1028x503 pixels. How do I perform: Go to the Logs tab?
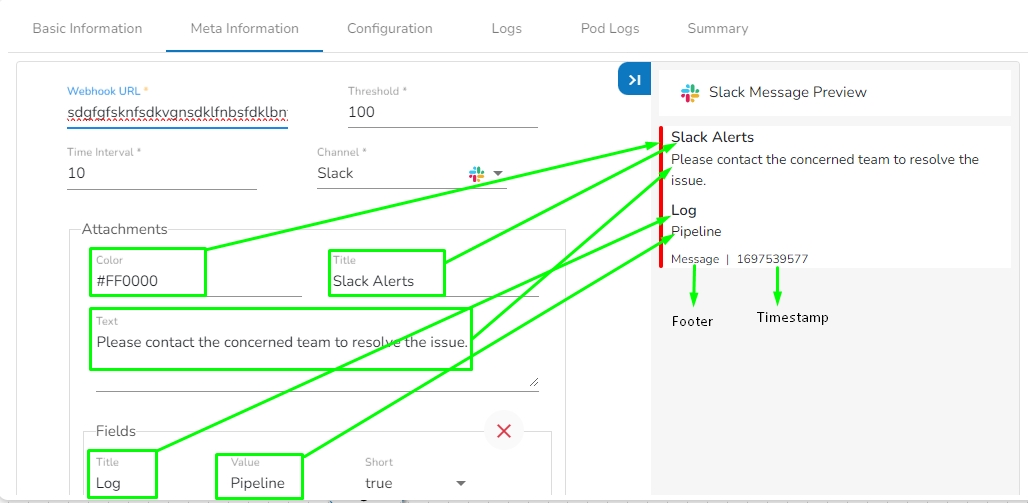point(507,28)
